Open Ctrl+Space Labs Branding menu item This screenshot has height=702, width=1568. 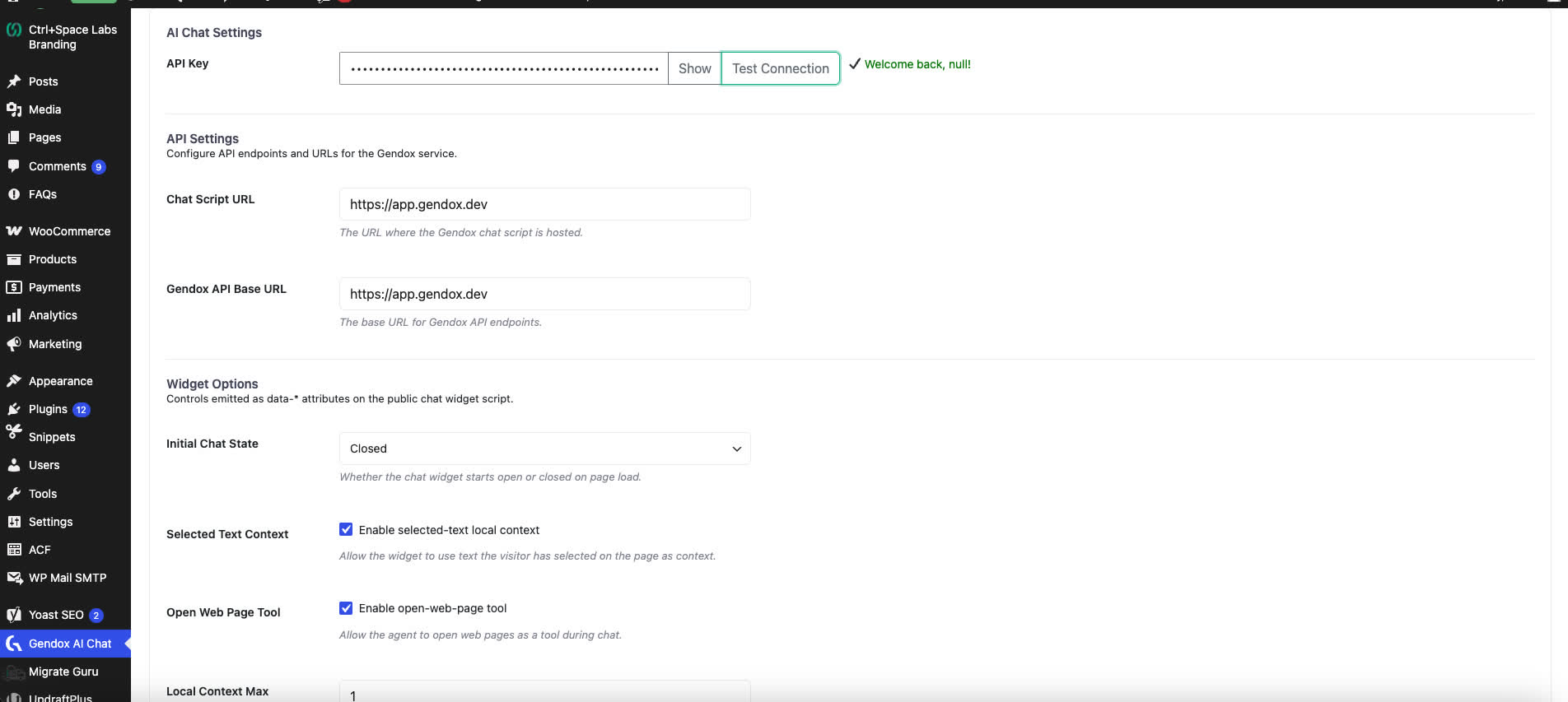tap(65, 37)
